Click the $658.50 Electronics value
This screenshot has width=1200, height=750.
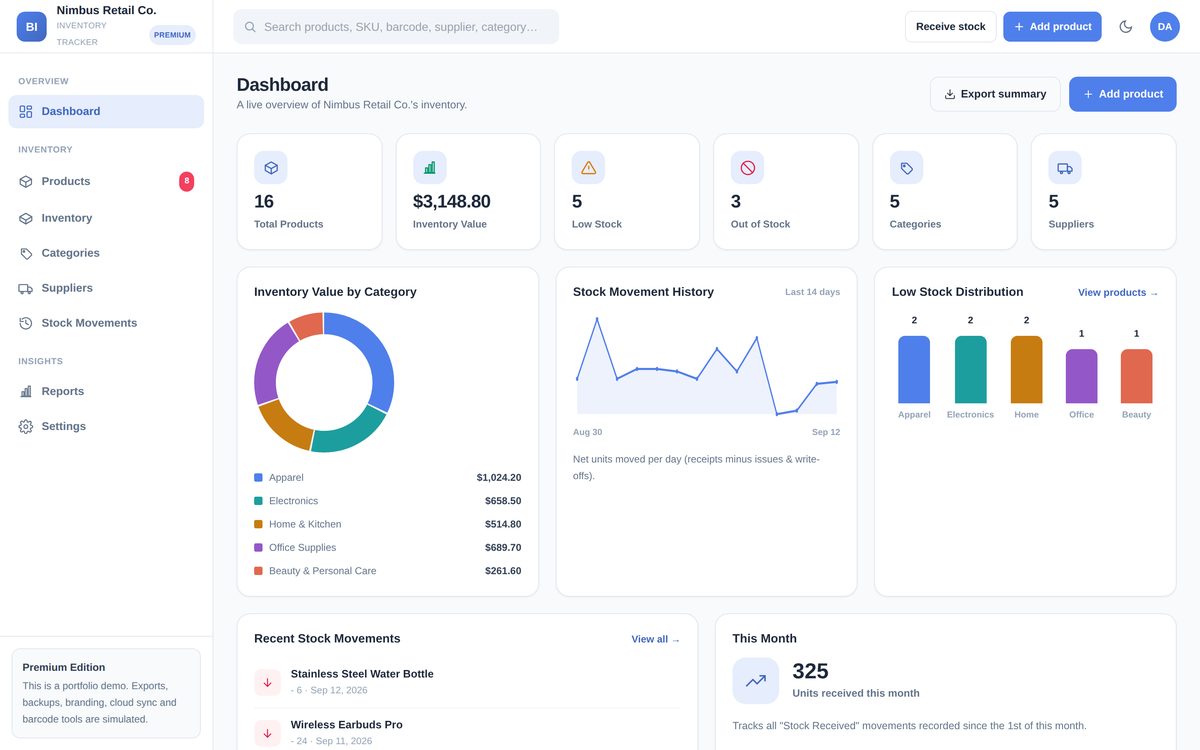coord(503,501)
